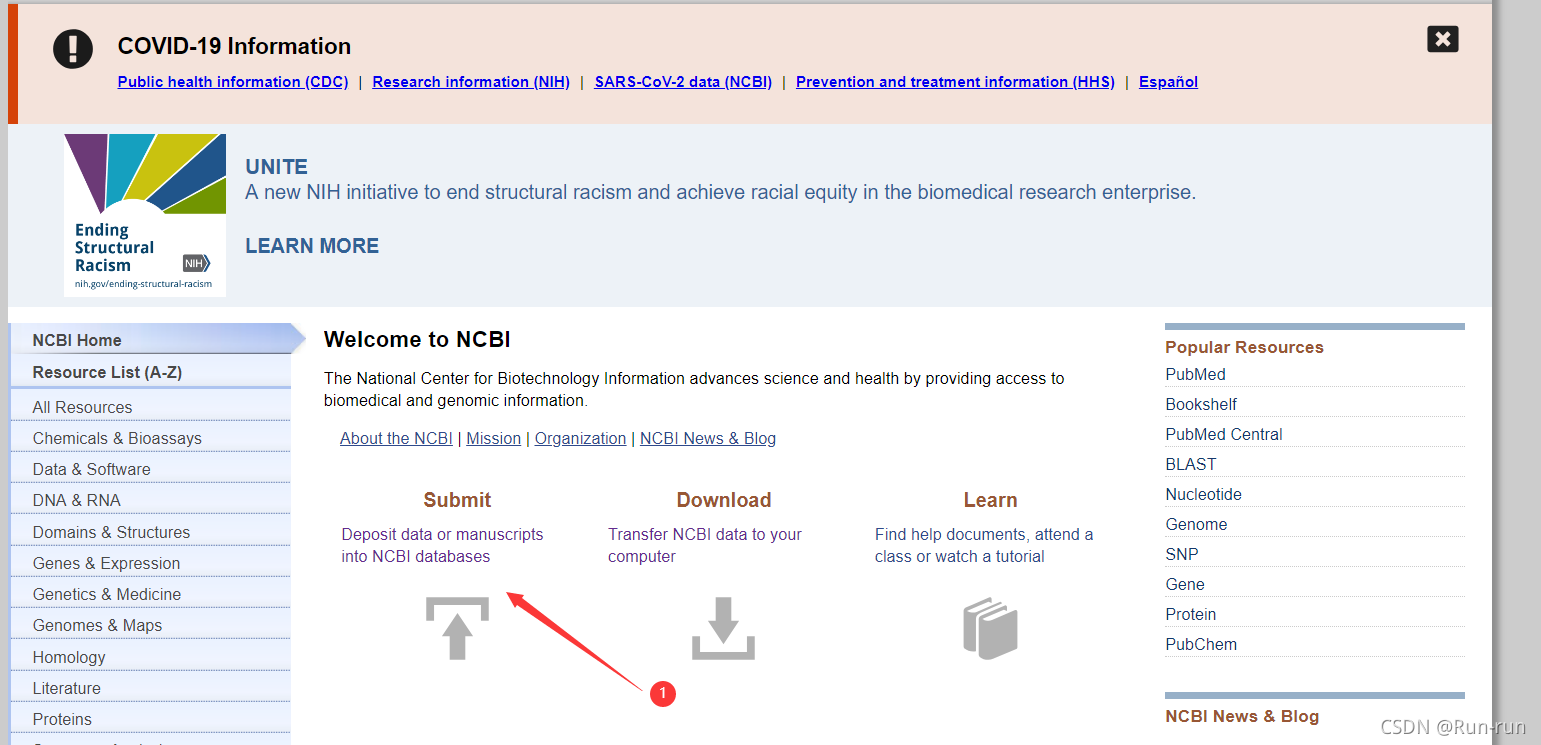Image resolution: width=1541 pixels, height=745 pixels.
Task: Click the Download arrow tray icon
Action: click(723, 628)
